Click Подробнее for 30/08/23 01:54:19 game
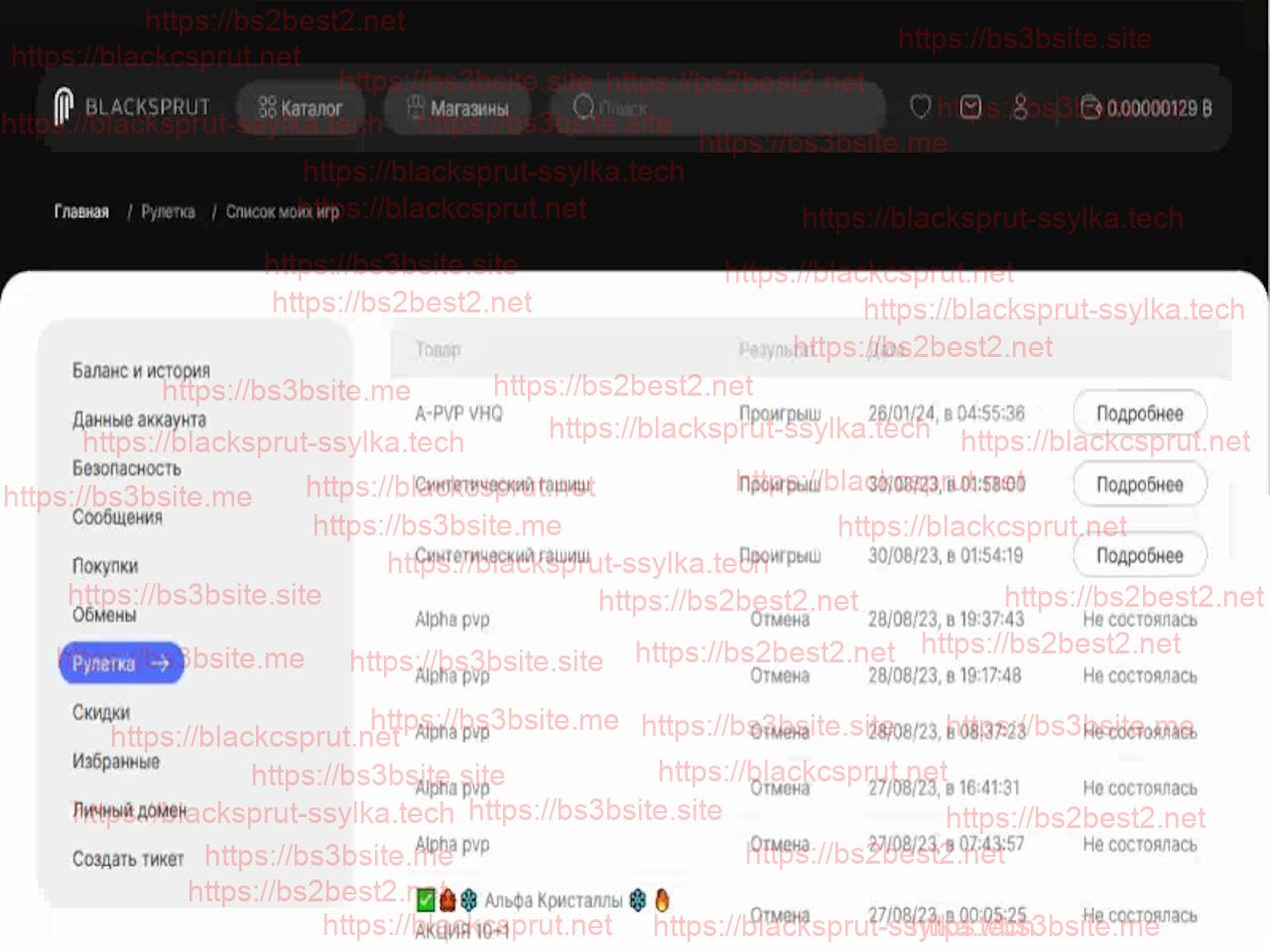The image size is (1270, 952). 1140,555
